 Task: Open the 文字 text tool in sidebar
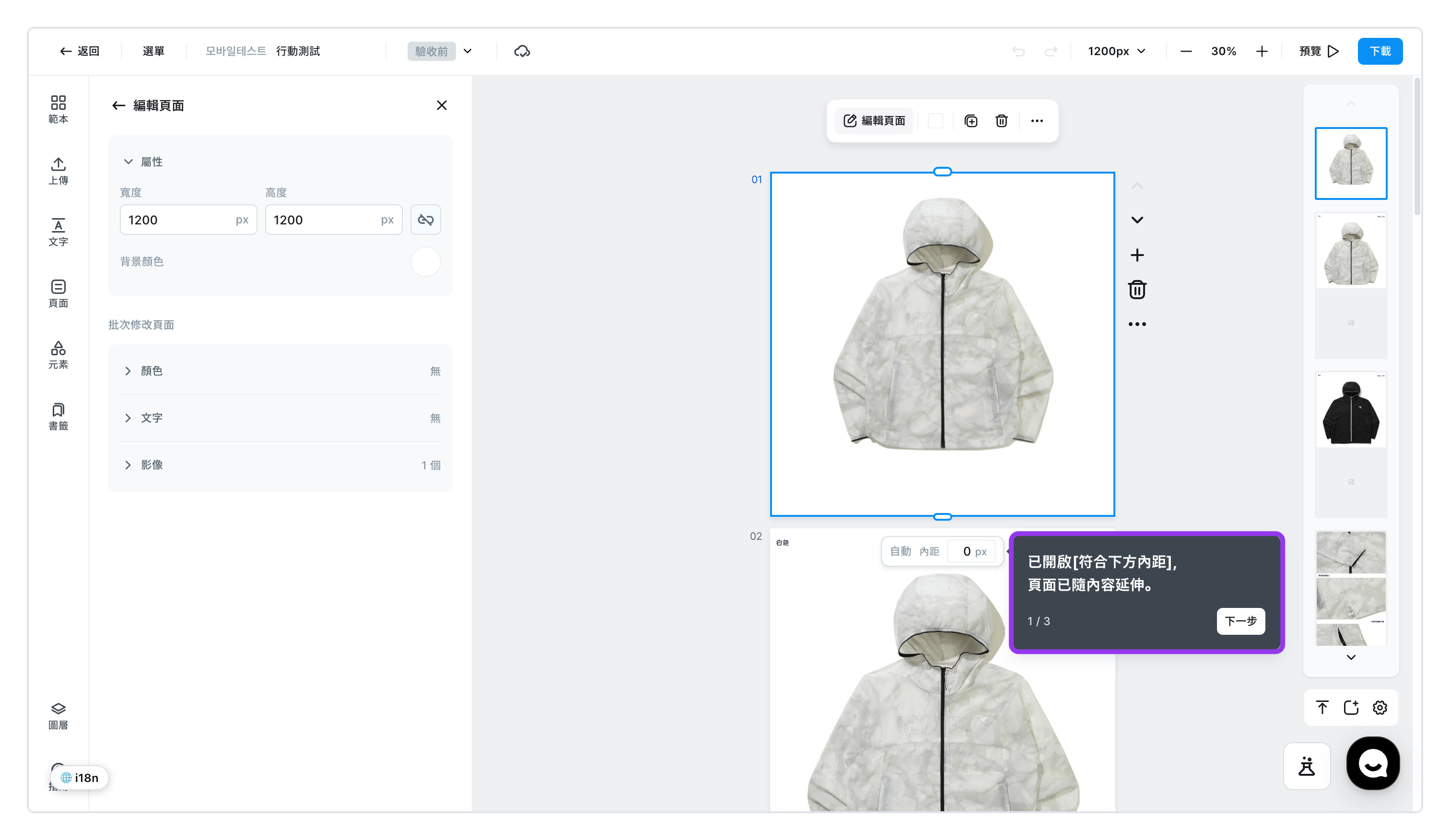[58, 233]
